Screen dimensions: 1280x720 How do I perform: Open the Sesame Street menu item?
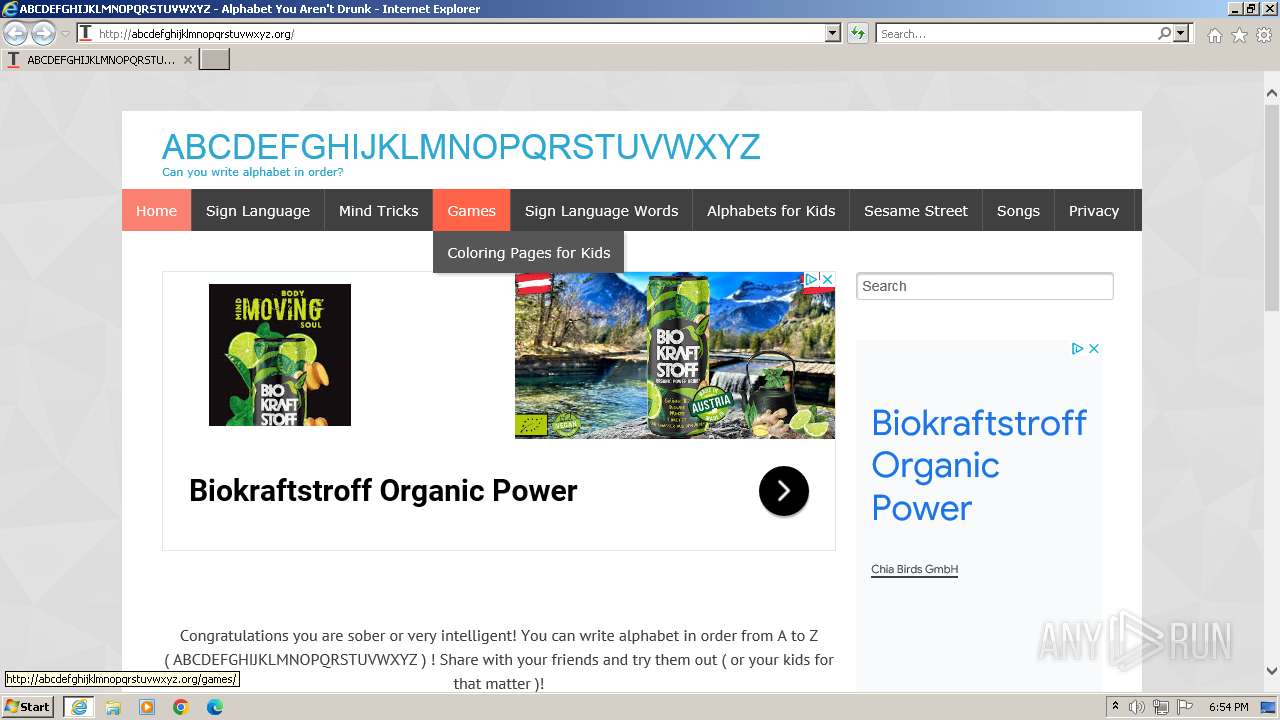916,210
